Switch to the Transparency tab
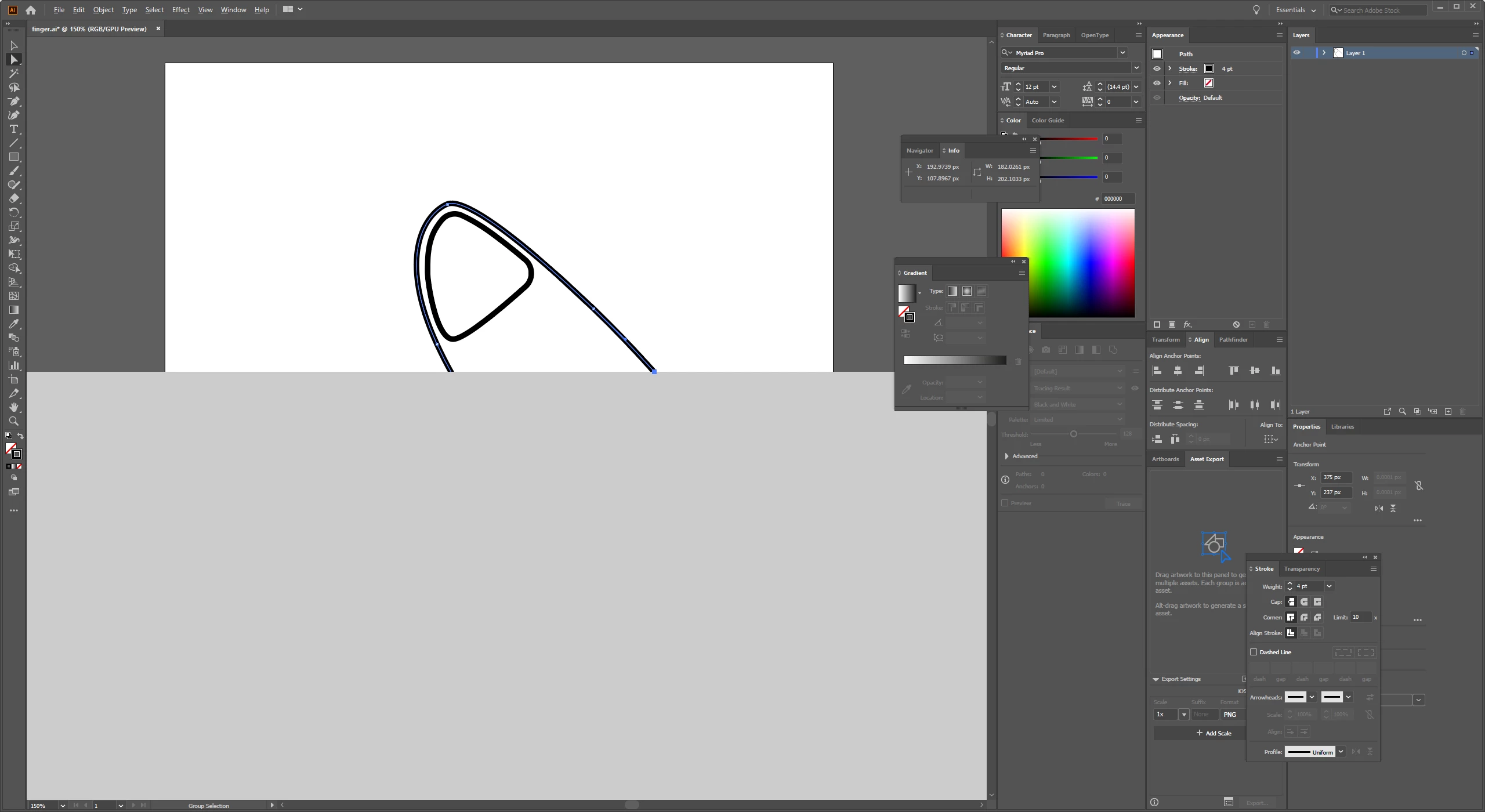The height and width of the screenshot is (812, 1485). 1302,569
